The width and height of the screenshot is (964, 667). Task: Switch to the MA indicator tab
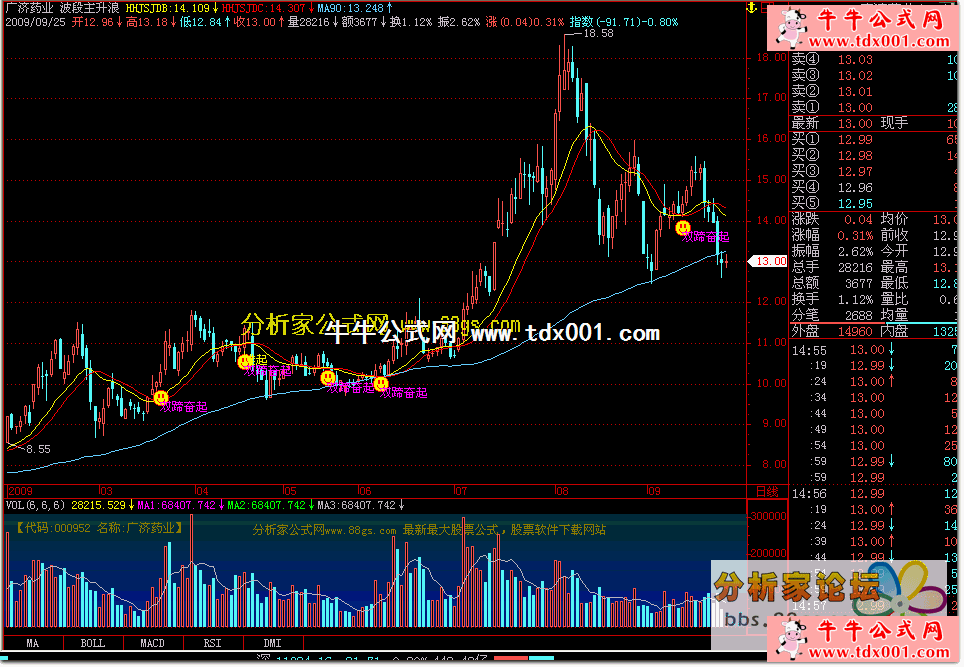pyautogui.click(x=33, y=643)
